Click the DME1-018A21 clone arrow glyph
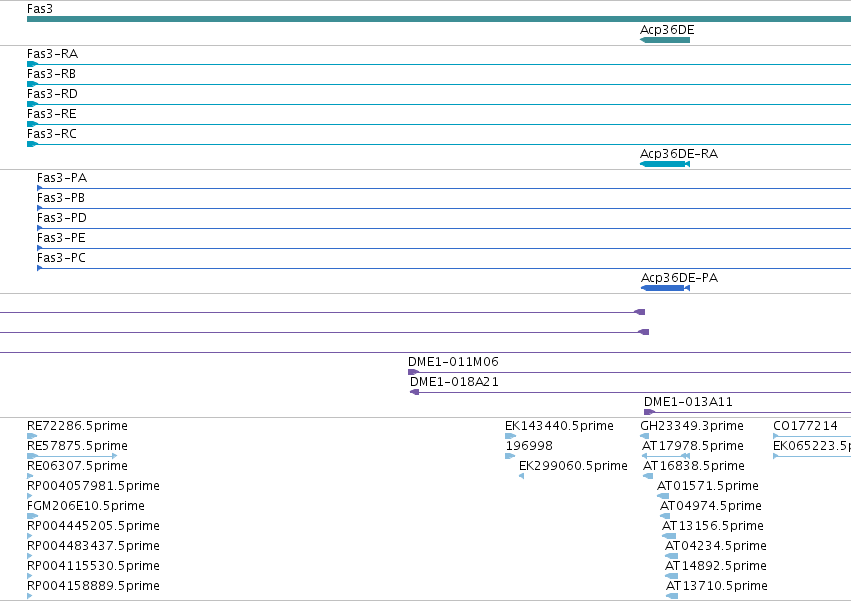Image resolution: width=851 pixels, height=601 pixels. click(x=415, y=392)
